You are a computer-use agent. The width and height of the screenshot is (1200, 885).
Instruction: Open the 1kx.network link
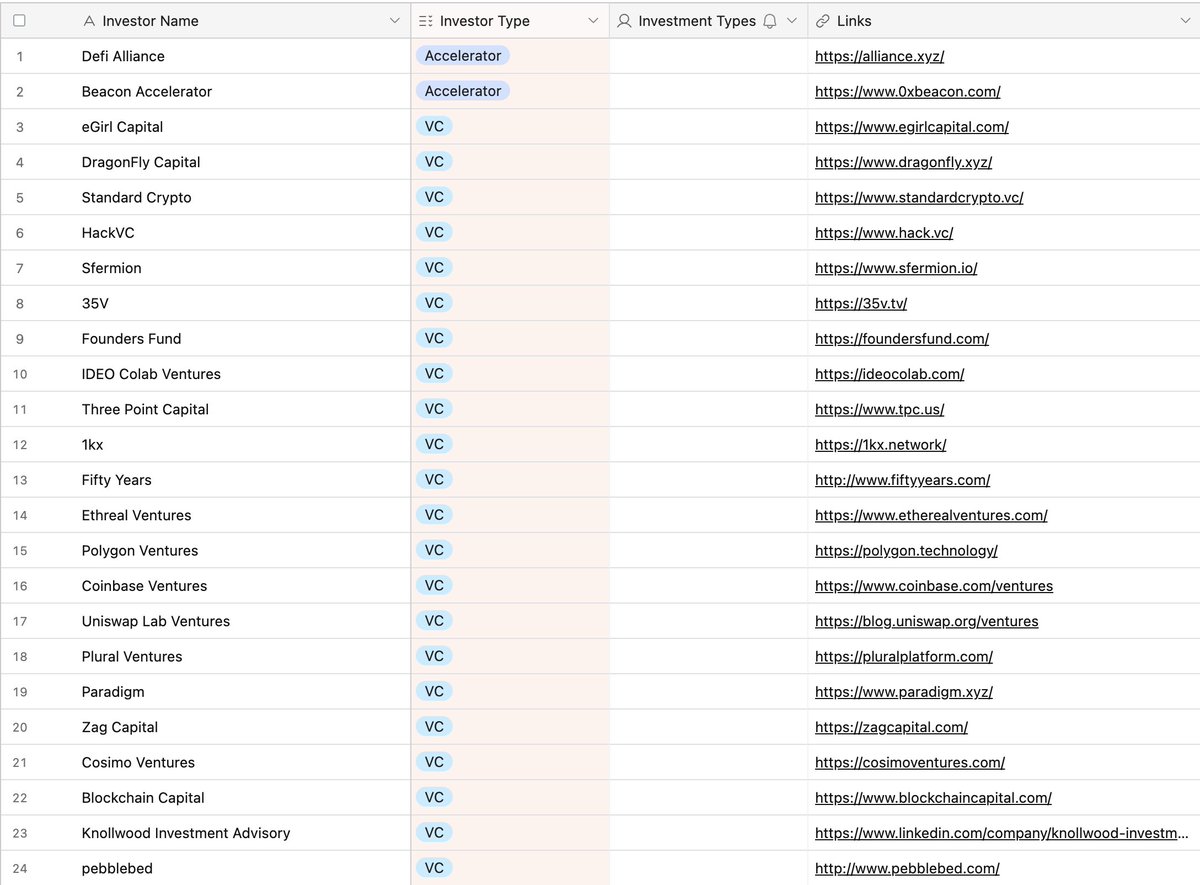tap(881, 445)
